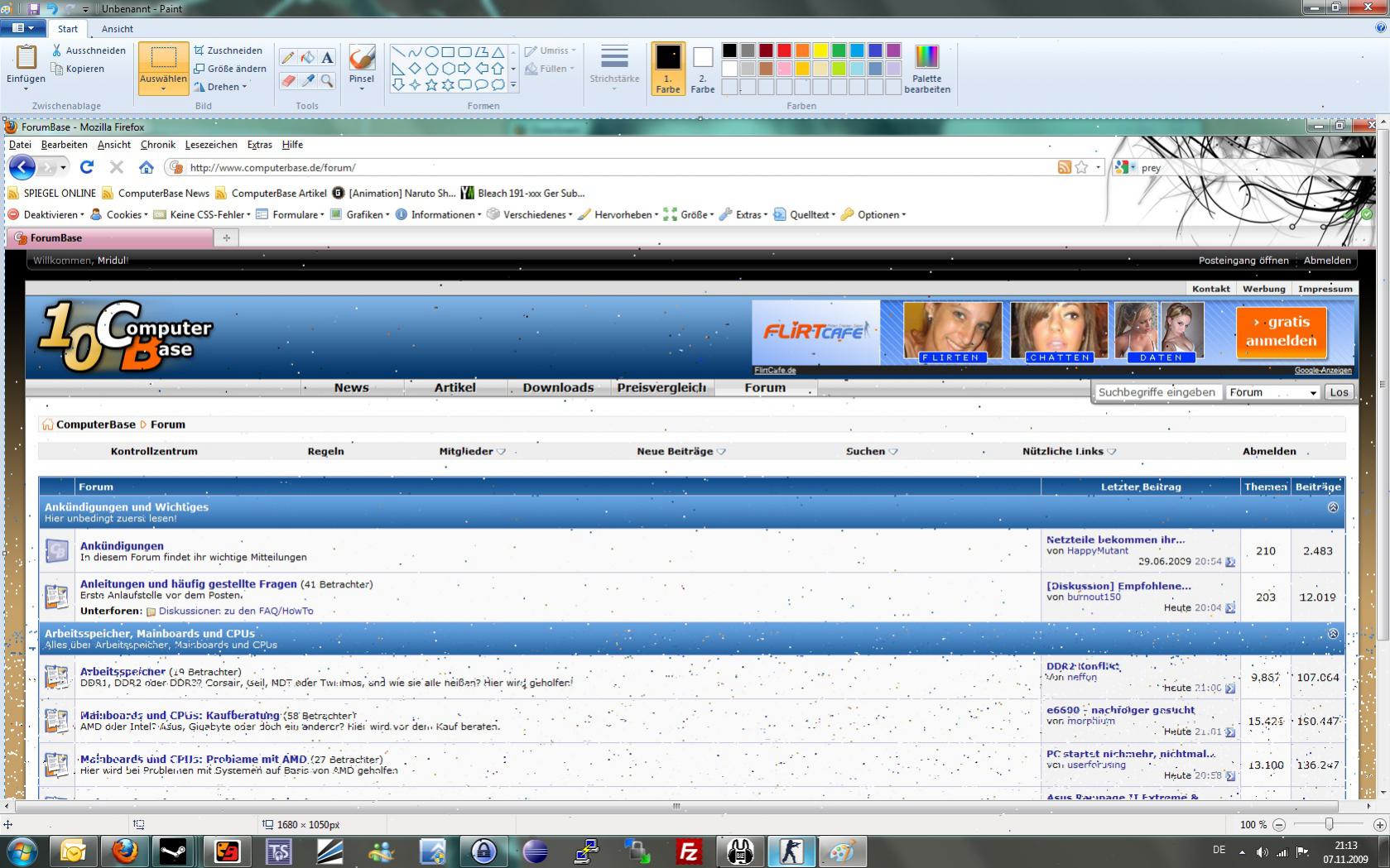Click the taskbar clock showing 21:13

click(1345, 852)
